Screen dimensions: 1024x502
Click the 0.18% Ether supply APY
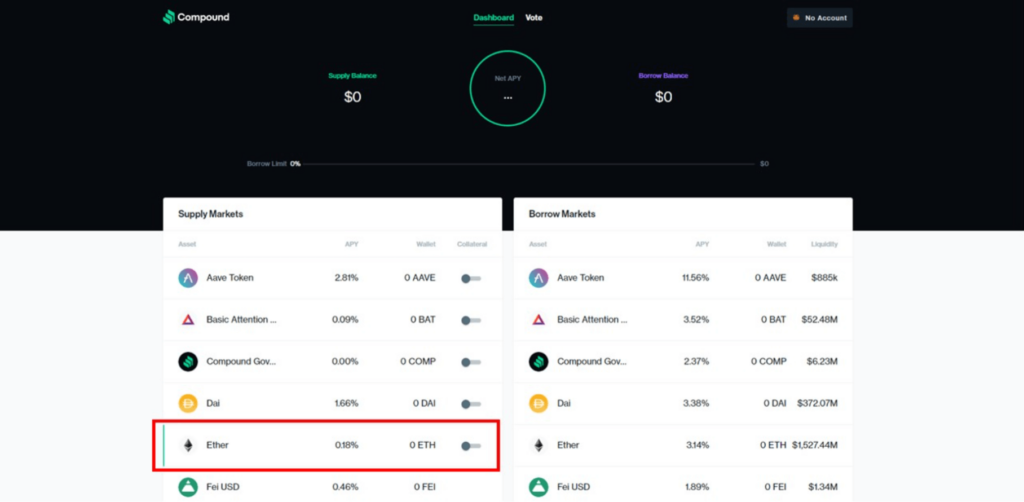tap(346, 445)
